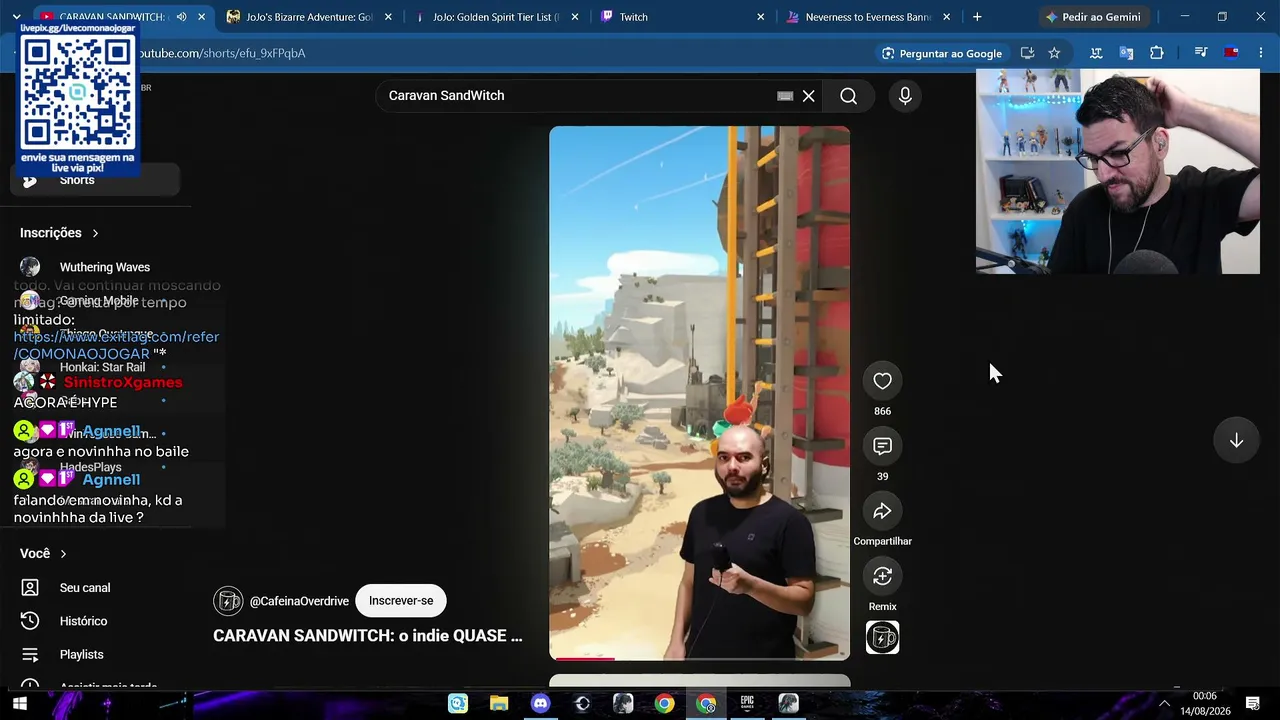This screenshot has height=720, width=1280.
Task: Open the Google Translate extension
Action: click(x=1126, y=53)
